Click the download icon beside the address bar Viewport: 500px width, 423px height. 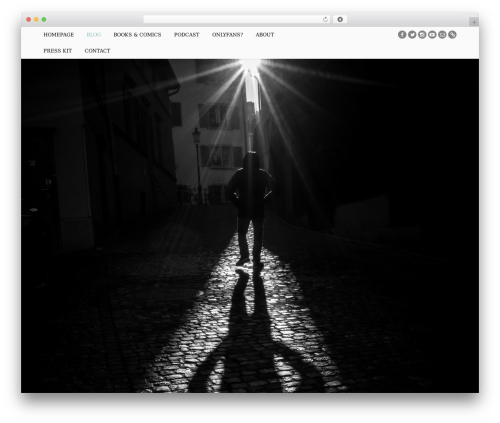tap(340, 20)
